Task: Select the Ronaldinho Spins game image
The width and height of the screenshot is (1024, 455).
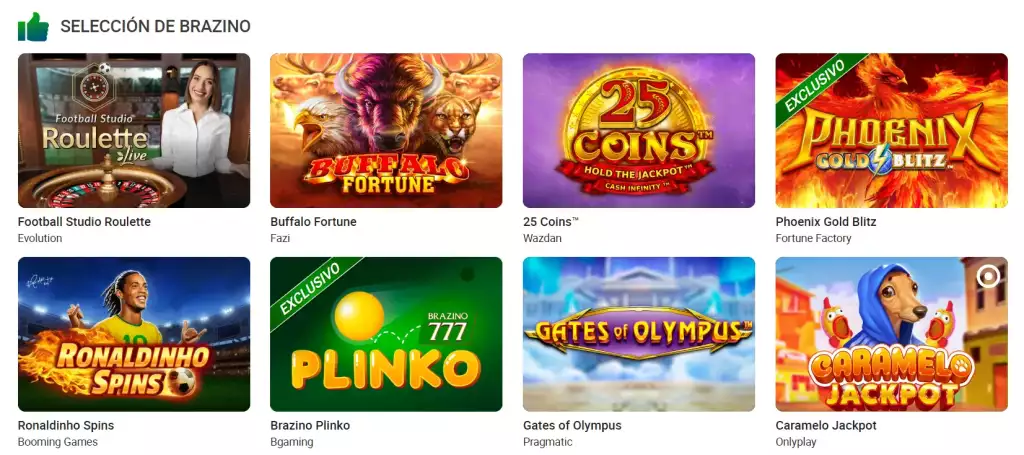Action: [134, 334]
